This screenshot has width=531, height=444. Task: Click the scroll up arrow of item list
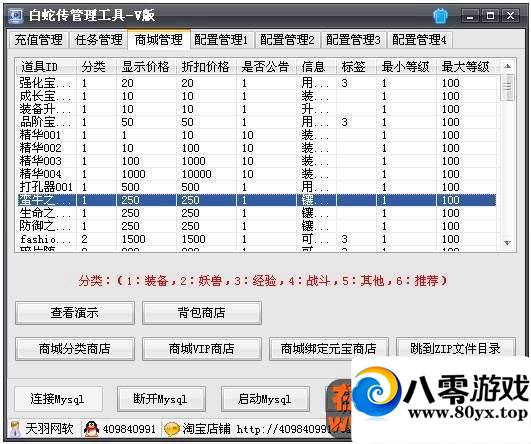click(507, 66)
